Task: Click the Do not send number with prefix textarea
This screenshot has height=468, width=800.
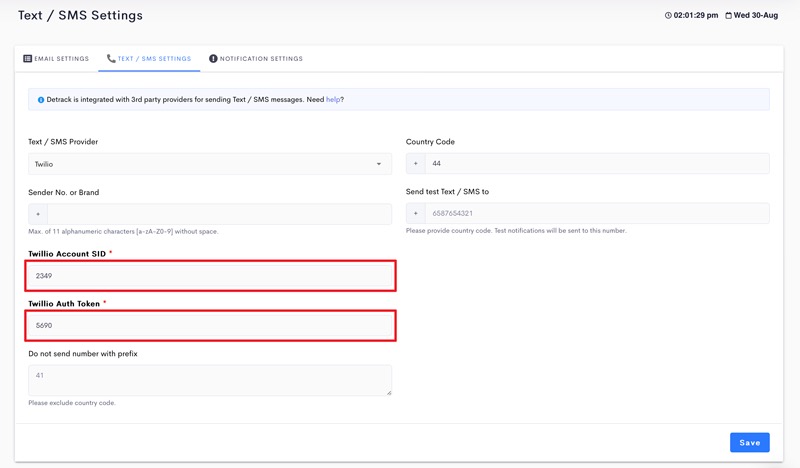Action: pos(210,380)
